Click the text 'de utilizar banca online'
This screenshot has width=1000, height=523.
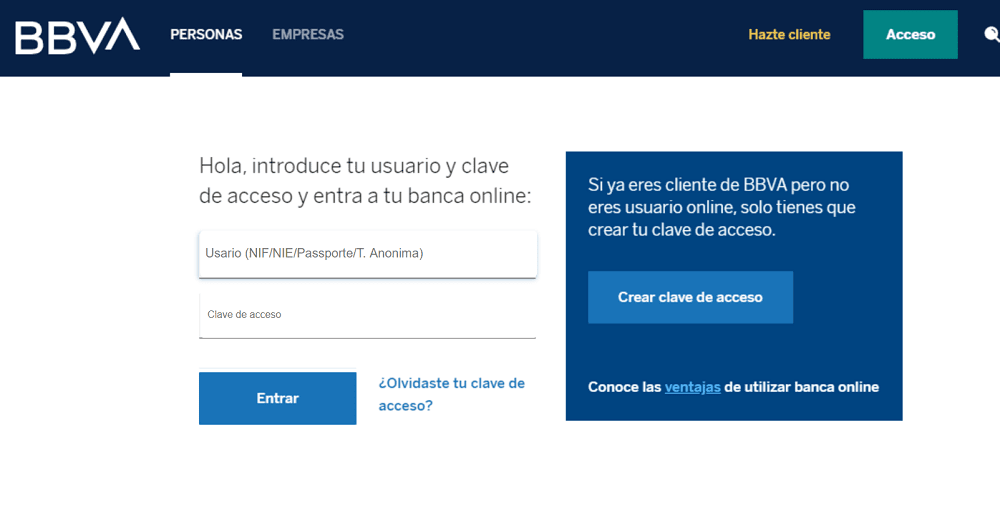(x=802, y=387)
